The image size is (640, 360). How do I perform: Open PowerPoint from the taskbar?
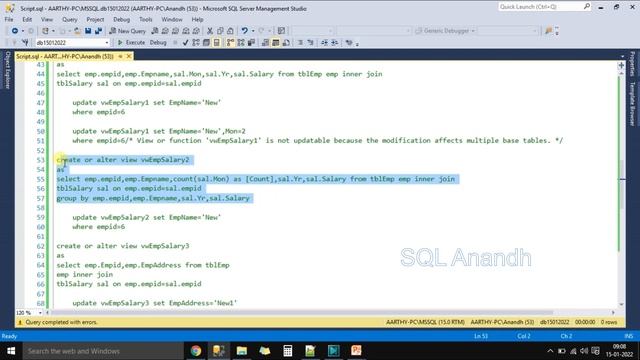[356, 351]
